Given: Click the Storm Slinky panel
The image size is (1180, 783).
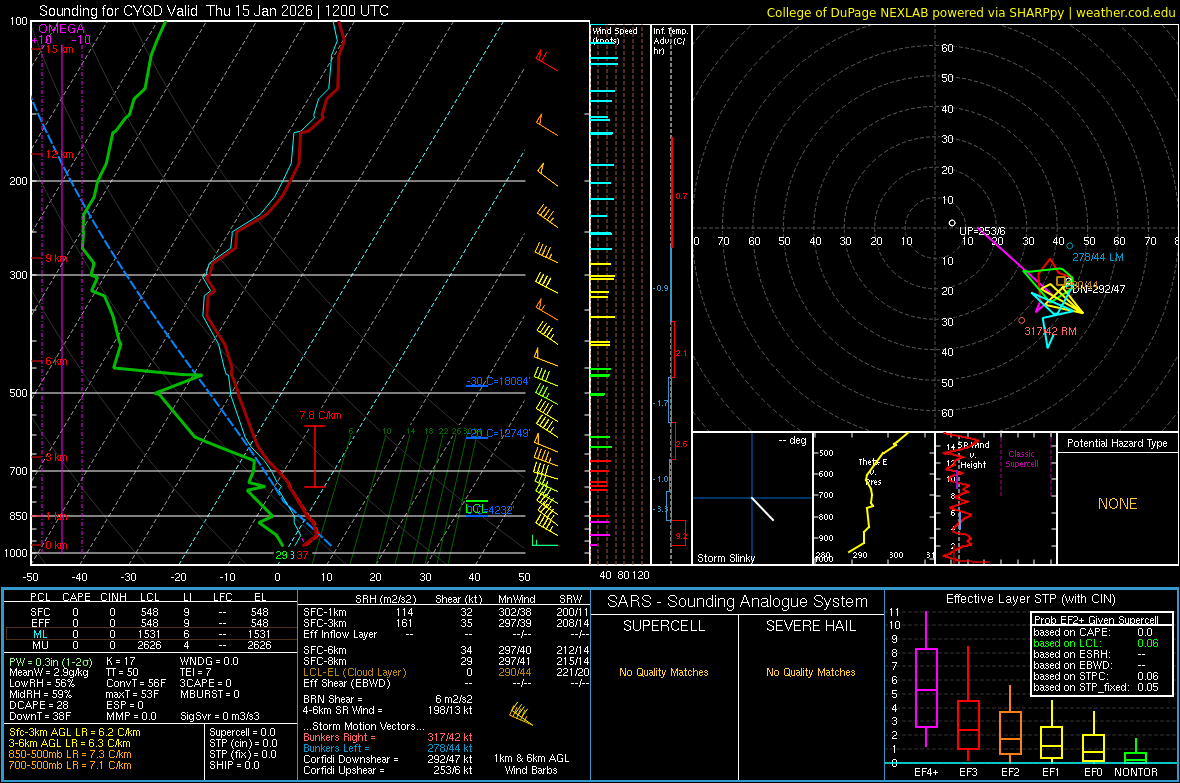Looking at the screenshot, I should [x=752, y=498].
